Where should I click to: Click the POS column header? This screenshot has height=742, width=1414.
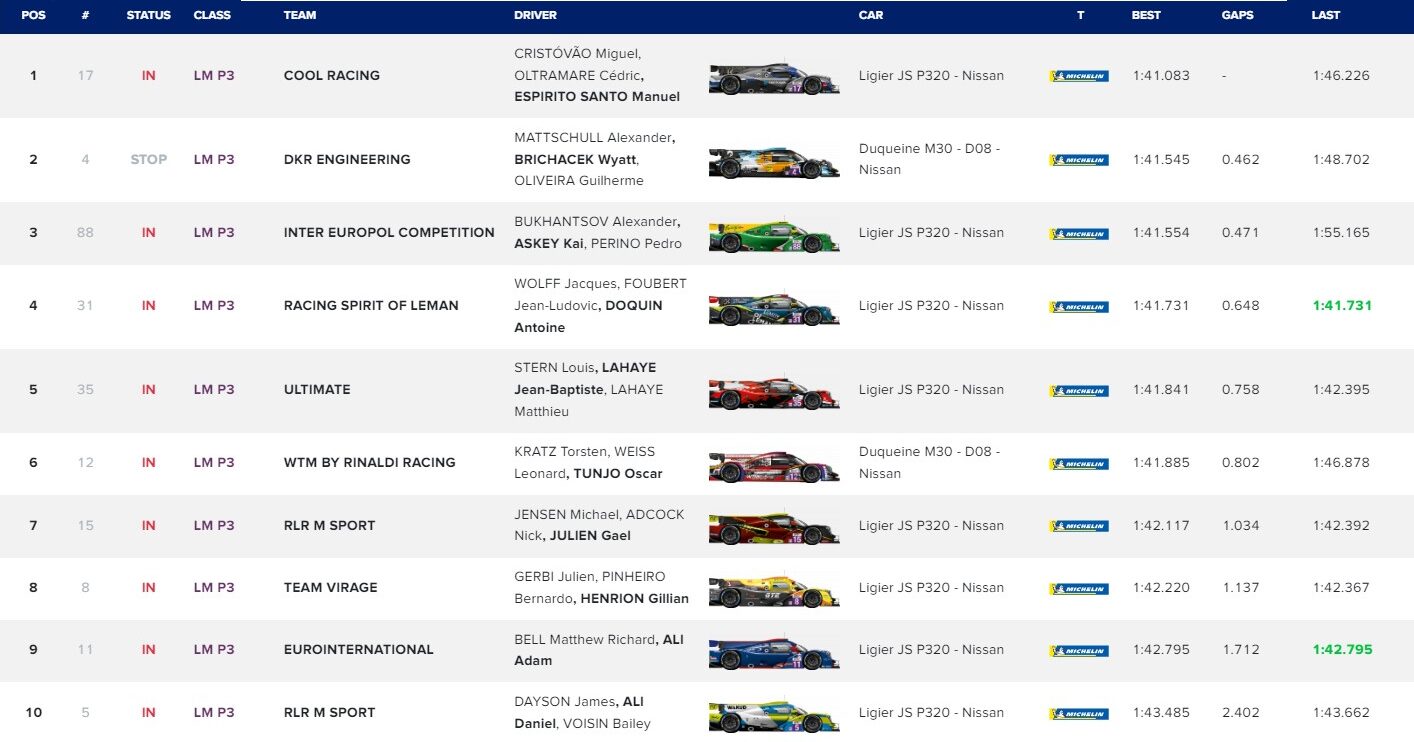click(x=33, y=15)
